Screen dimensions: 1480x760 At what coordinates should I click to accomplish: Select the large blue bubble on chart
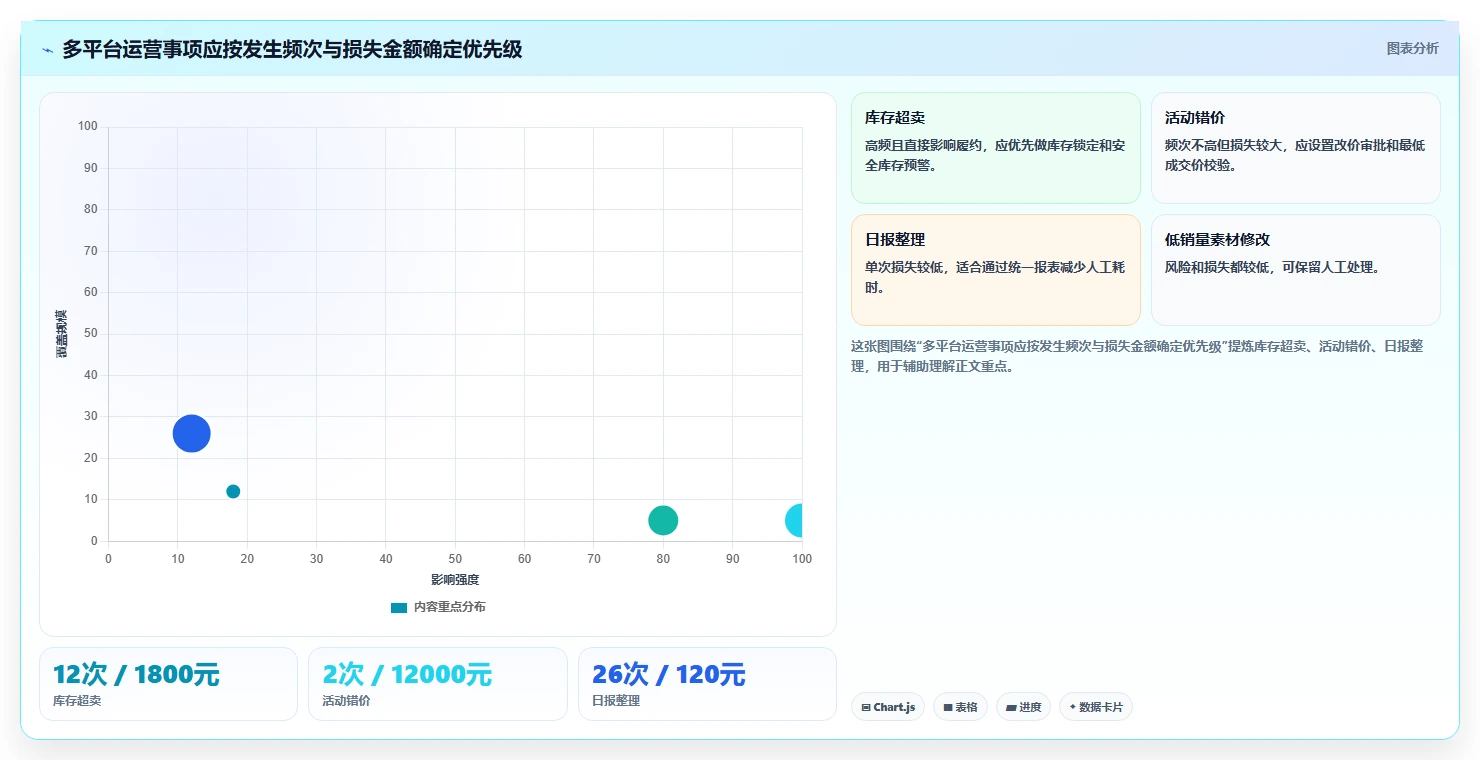pos(191,433)
